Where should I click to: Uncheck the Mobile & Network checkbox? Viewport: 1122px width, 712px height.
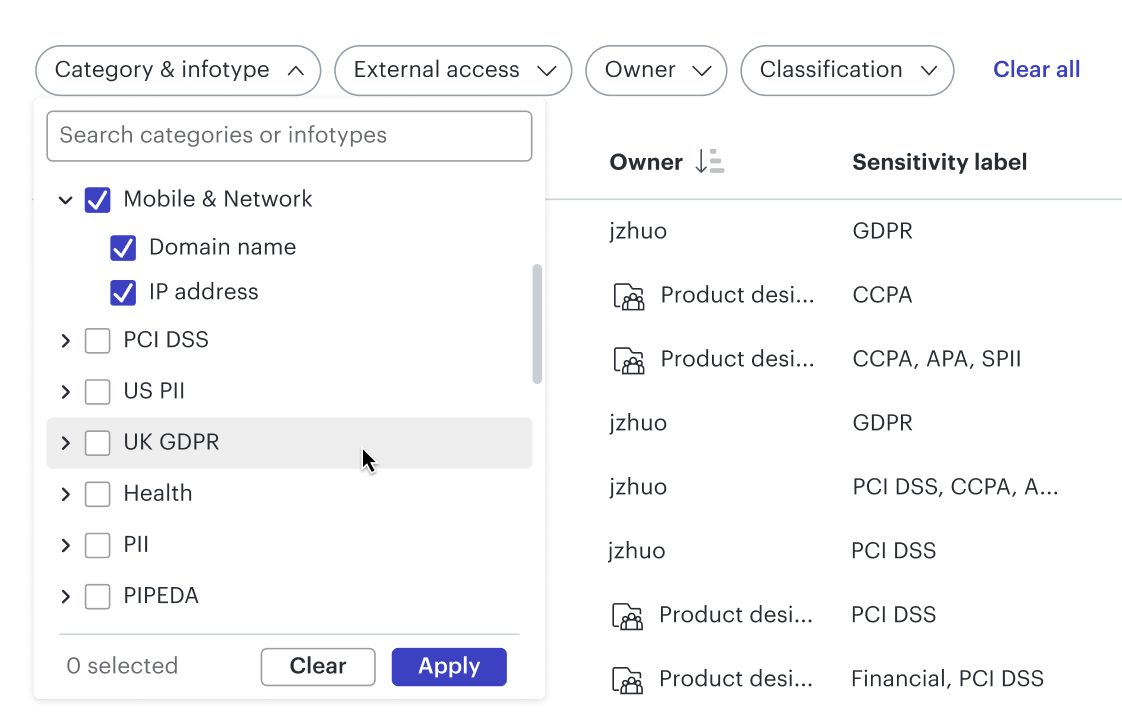97,200
